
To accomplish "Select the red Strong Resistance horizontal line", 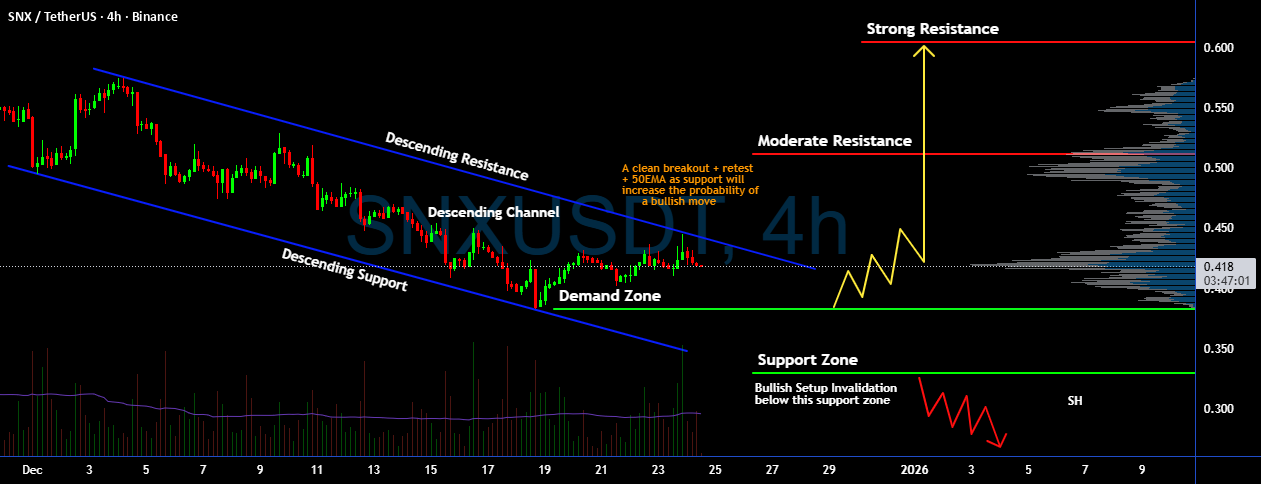I will (1028, 43).
